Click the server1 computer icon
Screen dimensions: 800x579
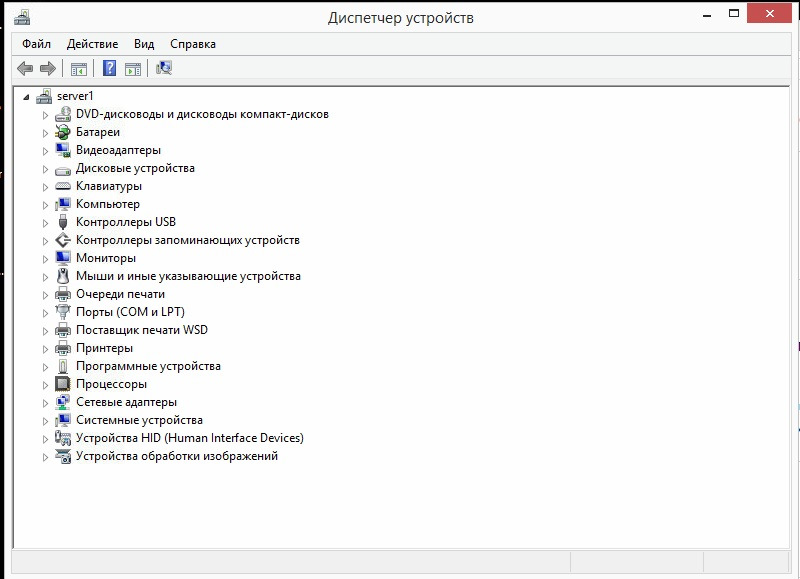click(x=44, y=96)
